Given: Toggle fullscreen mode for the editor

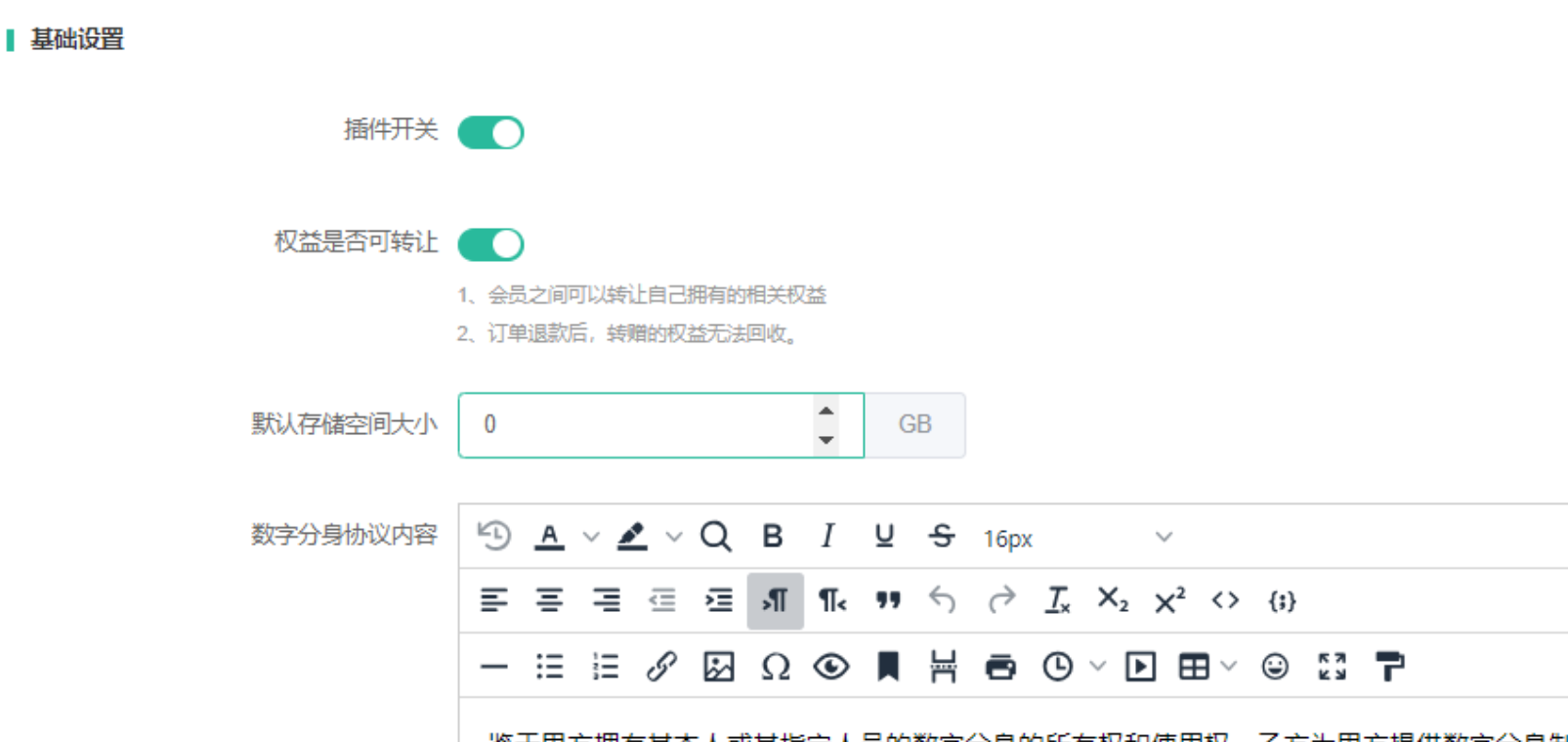Looking at the screenshot, I should [1332, 667].
